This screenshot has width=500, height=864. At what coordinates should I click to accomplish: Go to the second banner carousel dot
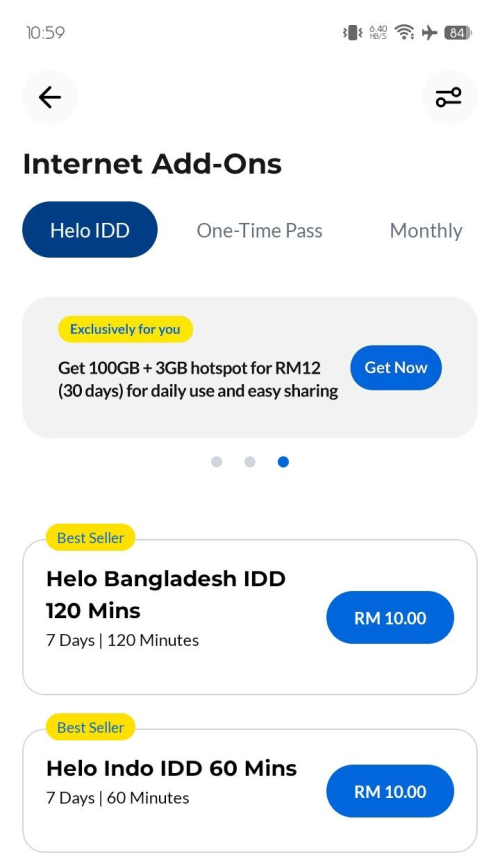[250, 462]
